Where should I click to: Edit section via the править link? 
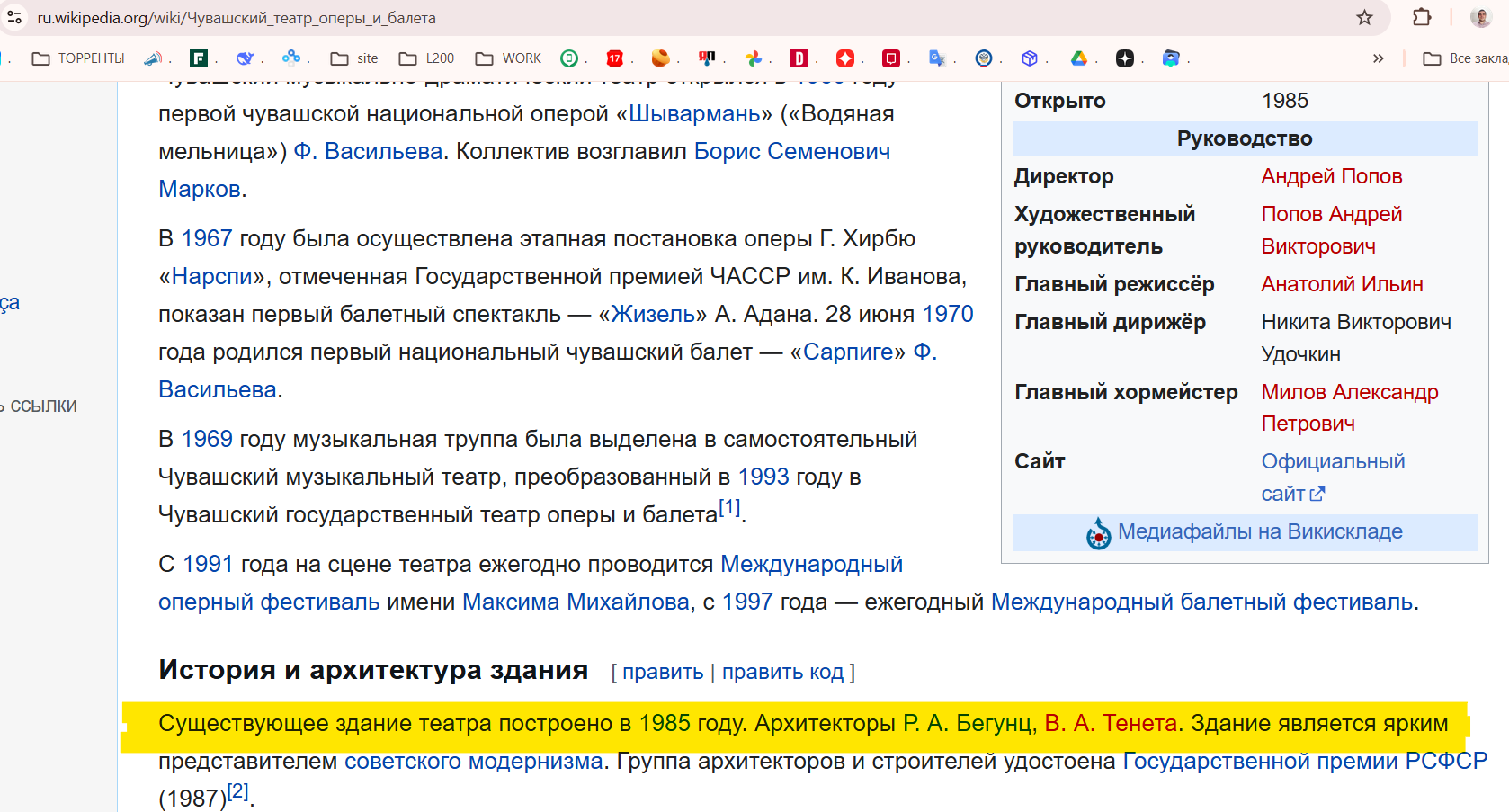[663, 672]
